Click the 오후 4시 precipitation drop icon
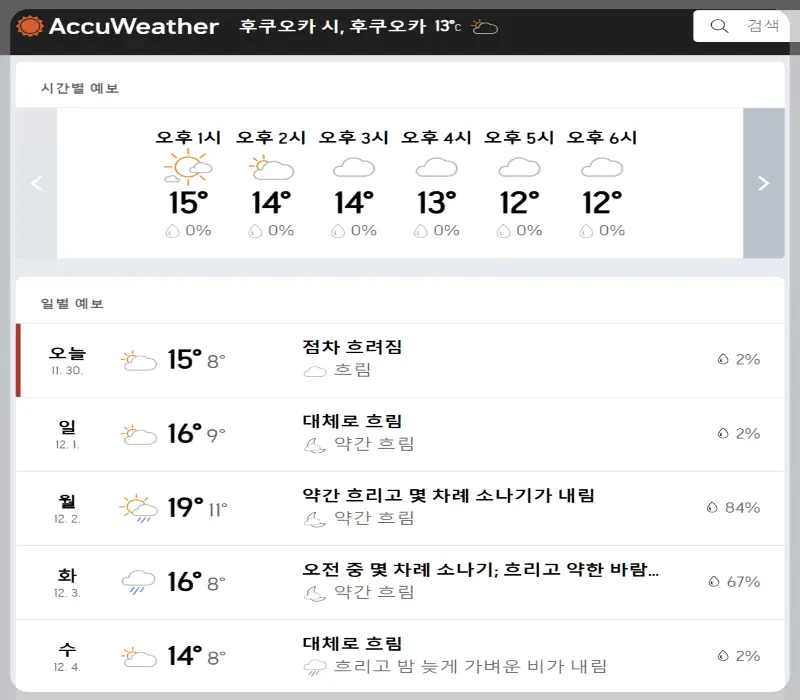Screen dimensions: 800x700 point(420,231)
